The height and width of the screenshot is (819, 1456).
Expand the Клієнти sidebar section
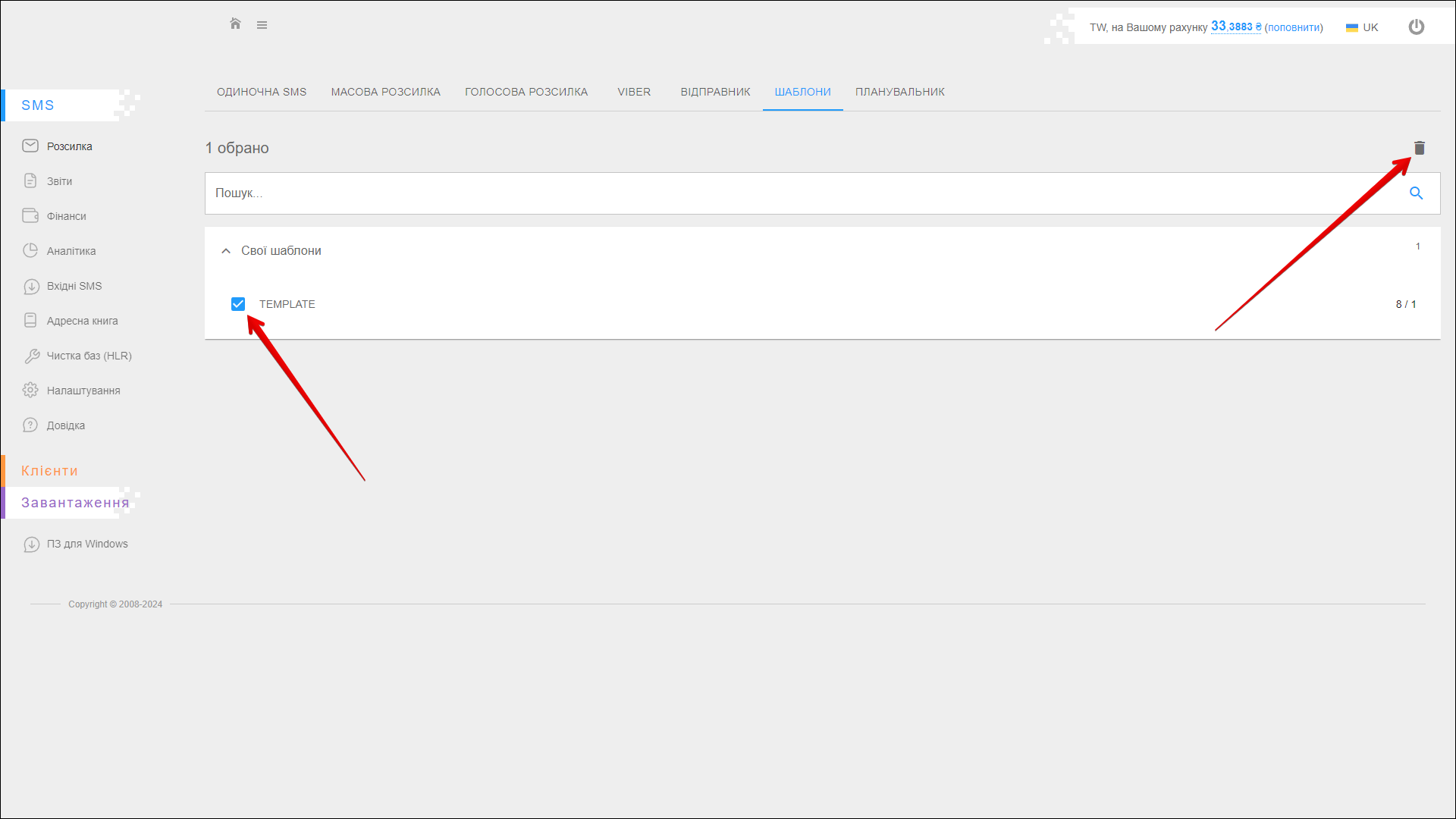[x=49, y=471]
